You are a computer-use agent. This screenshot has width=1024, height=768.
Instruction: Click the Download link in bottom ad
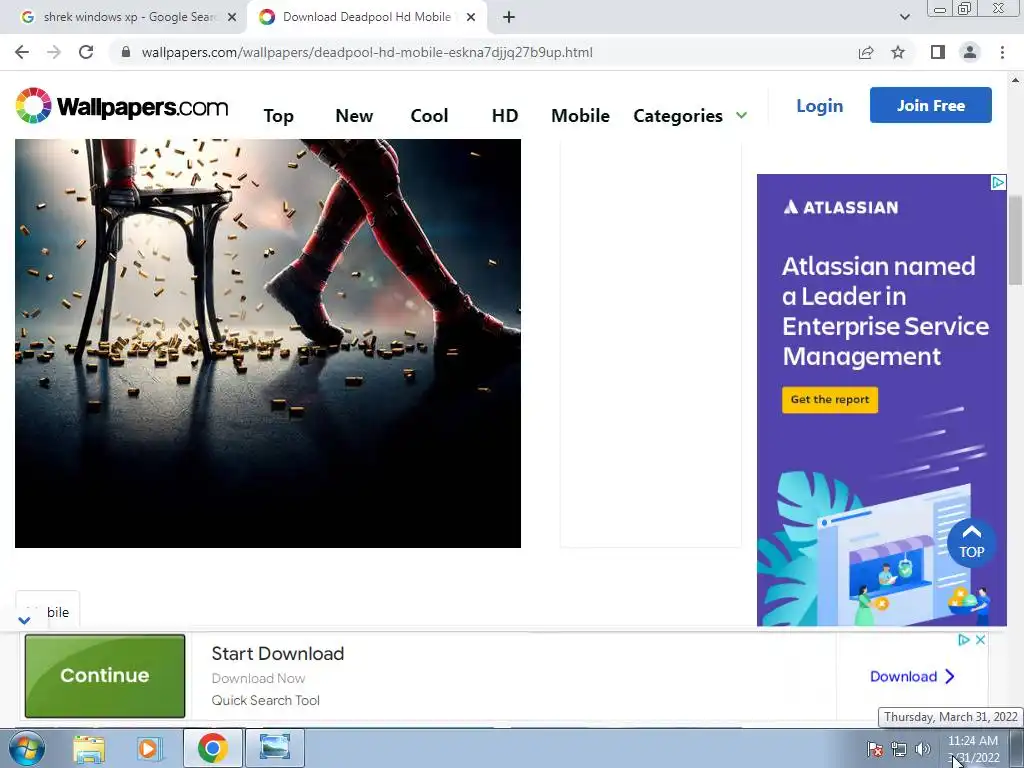(x=912, y=677)
